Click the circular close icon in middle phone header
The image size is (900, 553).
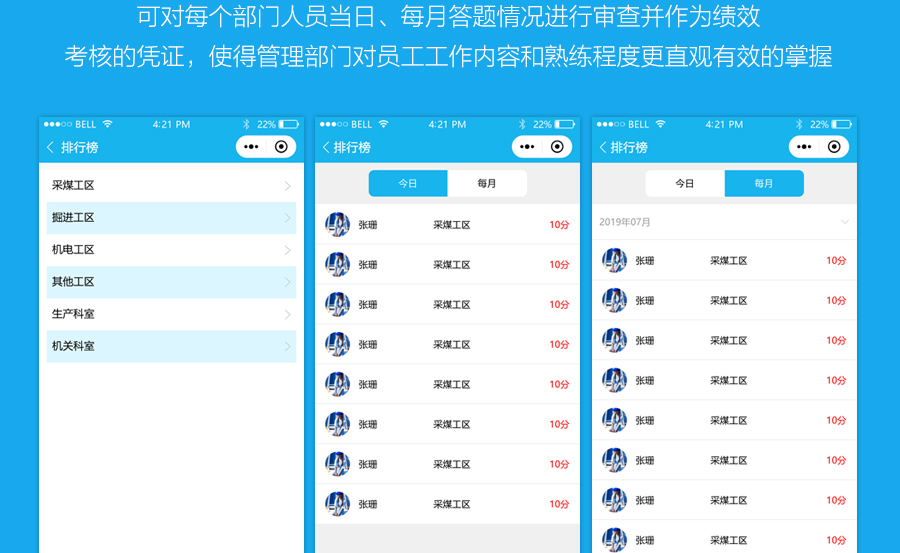pyautogui.click(x=557, y=147)
